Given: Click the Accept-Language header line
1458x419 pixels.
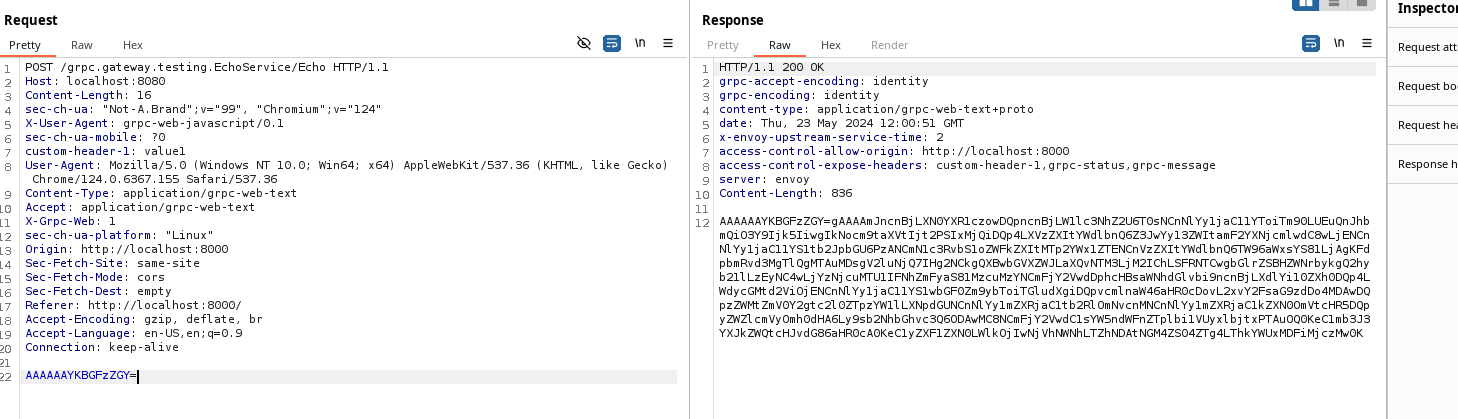Looking at the screenshot, I should pyautogui.click(x=133, y=334).
